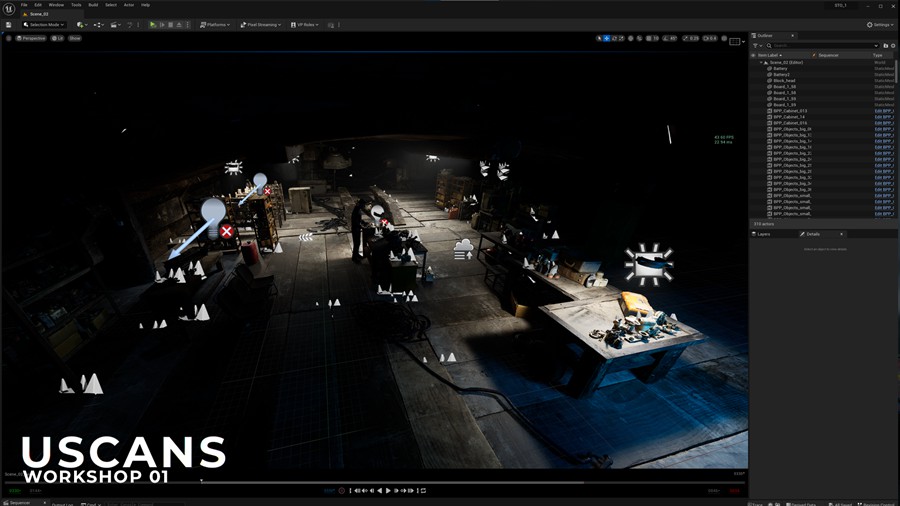Open the VP Roles dropdown
The image size is (900, 506).
click(x=304, y=25)
